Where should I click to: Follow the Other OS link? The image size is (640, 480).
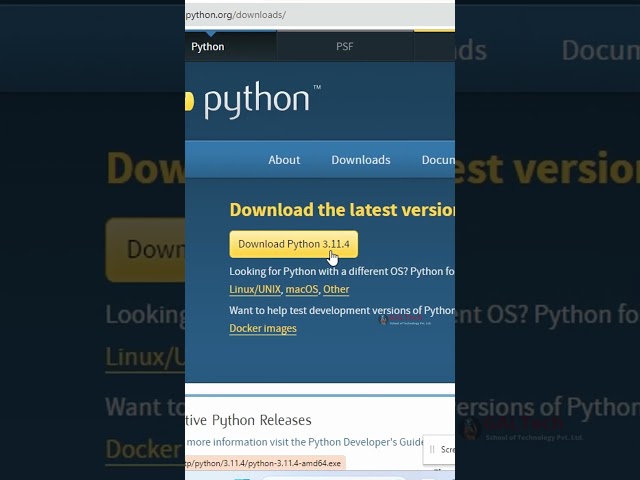[336, 289]
